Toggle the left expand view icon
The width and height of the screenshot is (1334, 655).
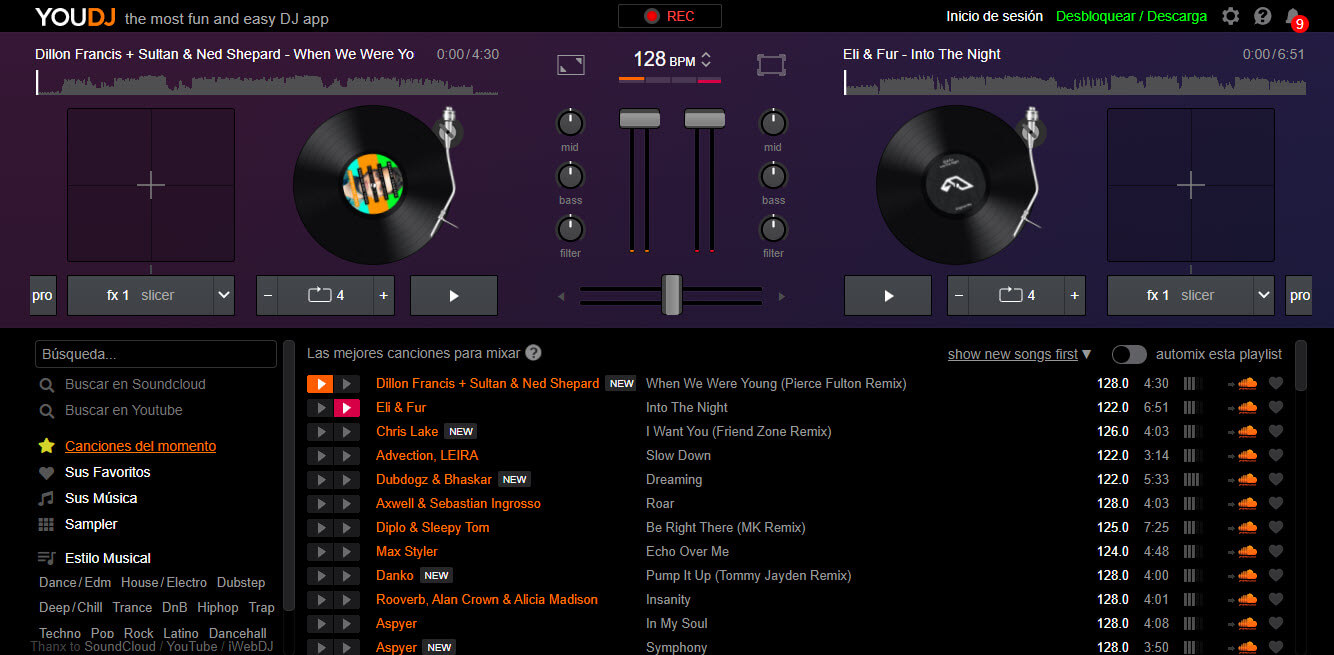tap(571, 65)
